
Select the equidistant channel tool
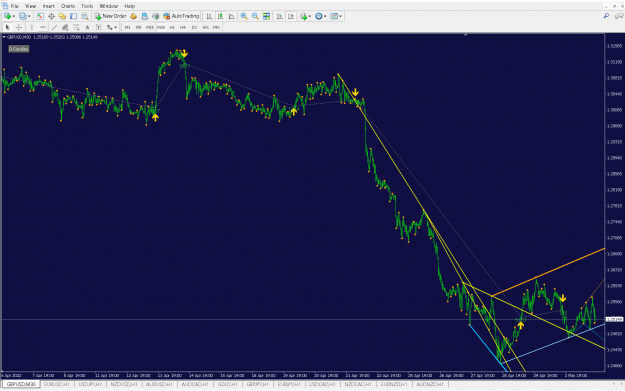coord(65,28)
